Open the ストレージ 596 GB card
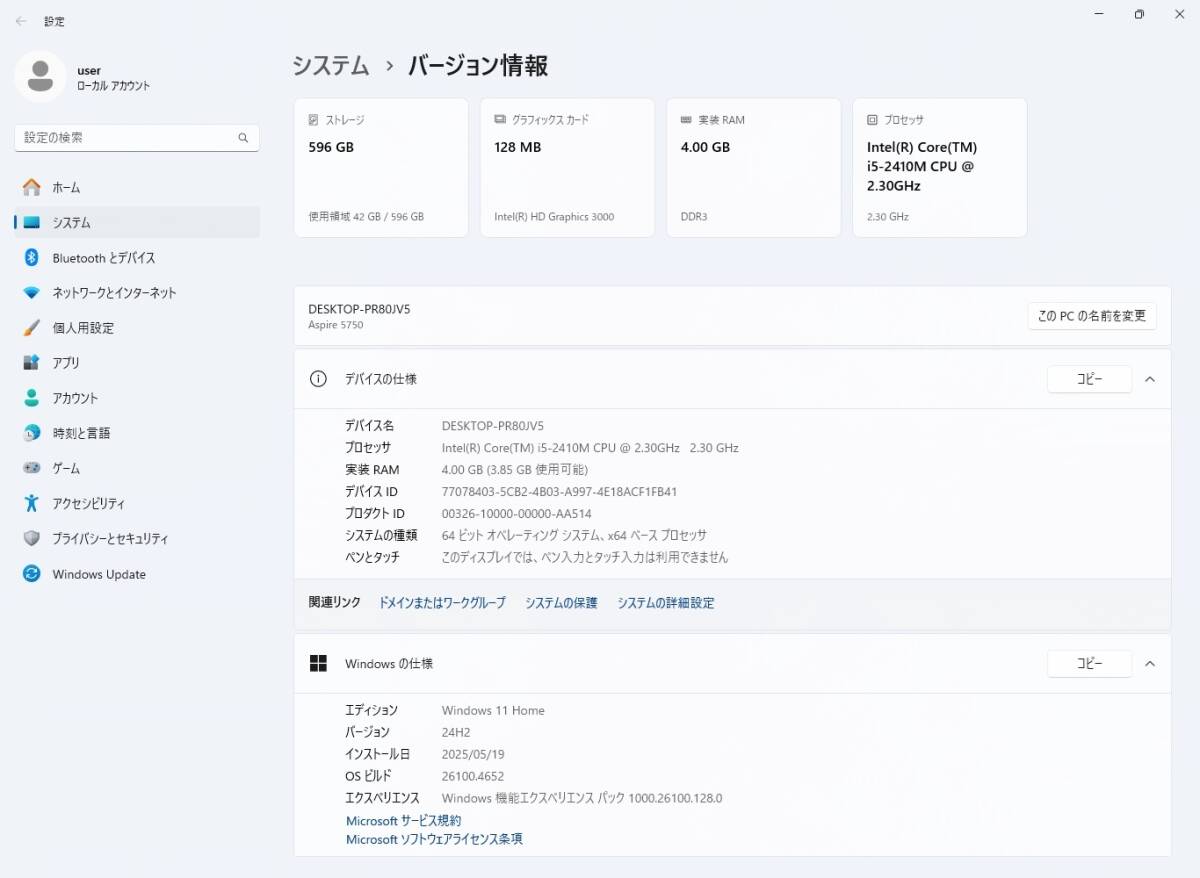Image resolution: width=1200 pixels, height=878 pixels. click(x=381, y=168)
